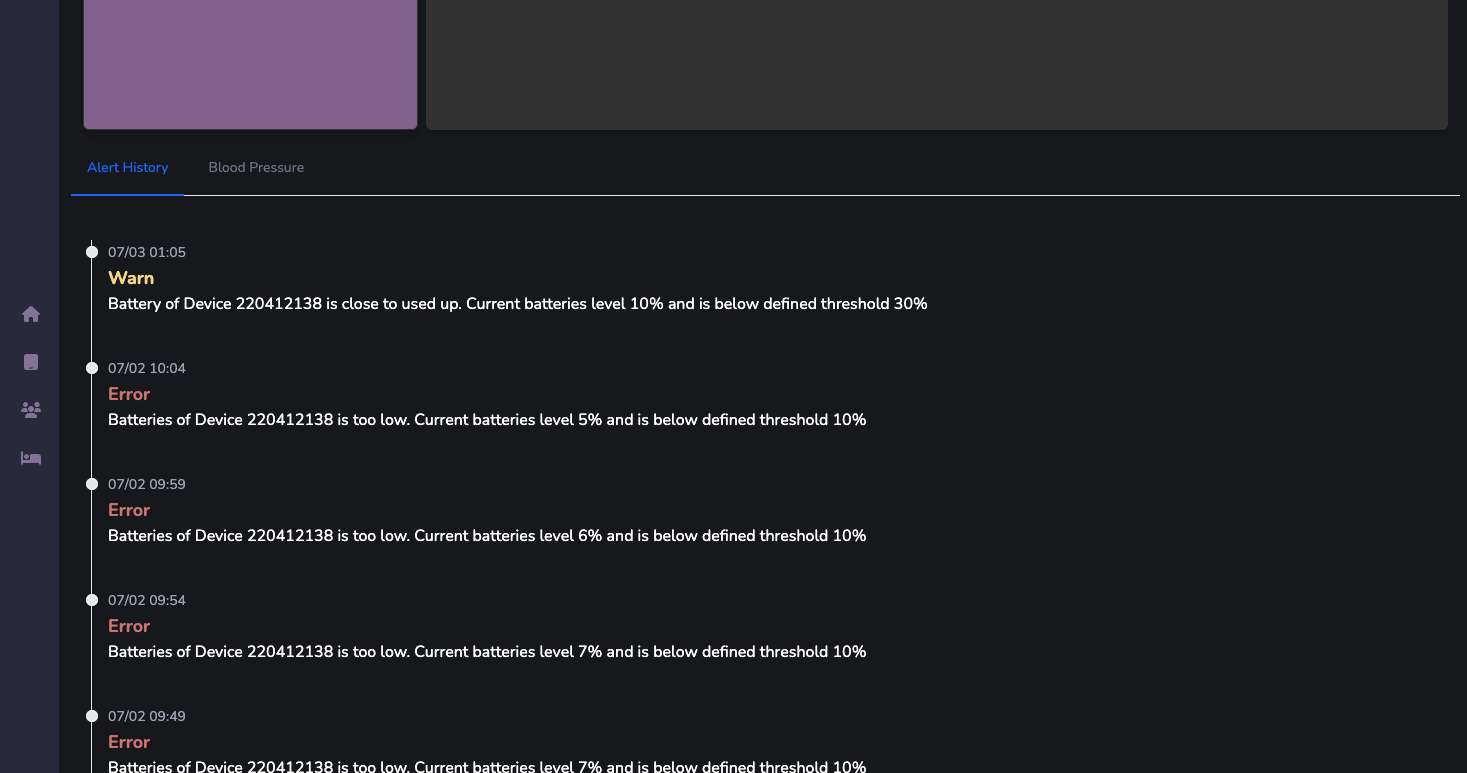Click the dark gray panel above the tabs
Image resolution: width=1467 pixels, height=773 pixels.
click(x=936, y=64)
